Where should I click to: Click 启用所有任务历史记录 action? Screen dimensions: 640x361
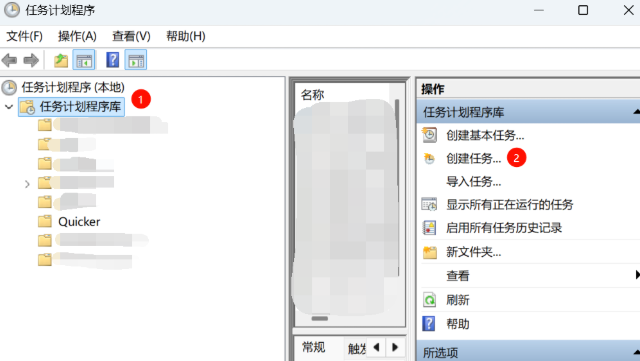(x=504, y=228)
